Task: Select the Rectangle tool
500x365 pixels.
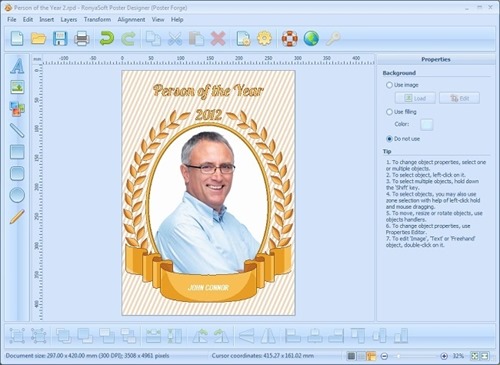Action: [x=17, y=152]
